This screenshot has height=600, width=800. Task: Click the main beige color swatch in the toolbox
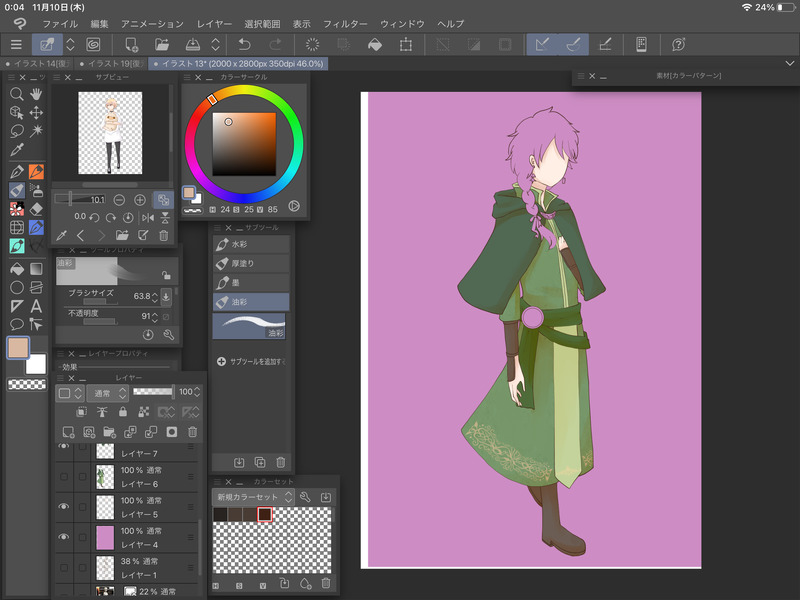(18, 348)
